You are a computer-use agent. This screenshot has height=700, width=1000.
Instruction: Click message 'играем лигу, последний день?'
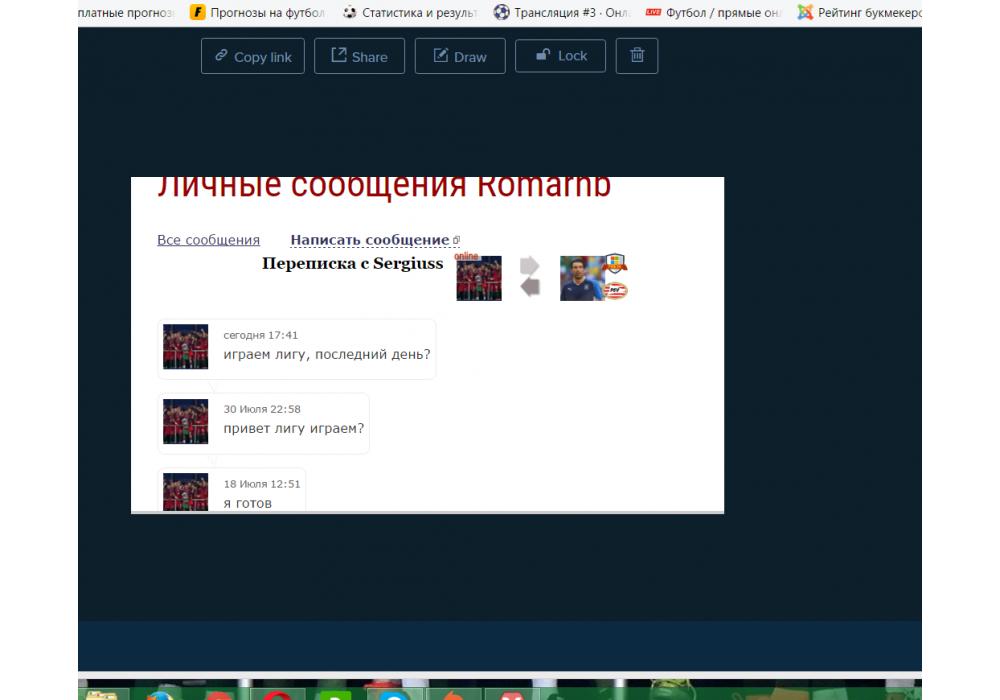point(327,354)
